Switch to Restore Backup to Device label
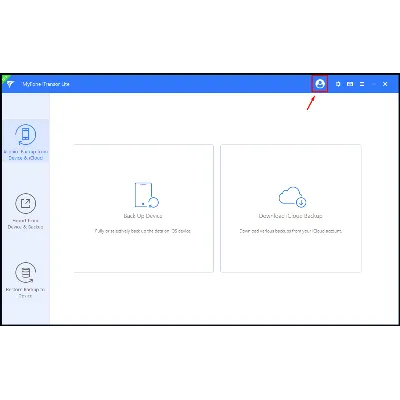This screenshot has width=400, height=400. point(25,293)
